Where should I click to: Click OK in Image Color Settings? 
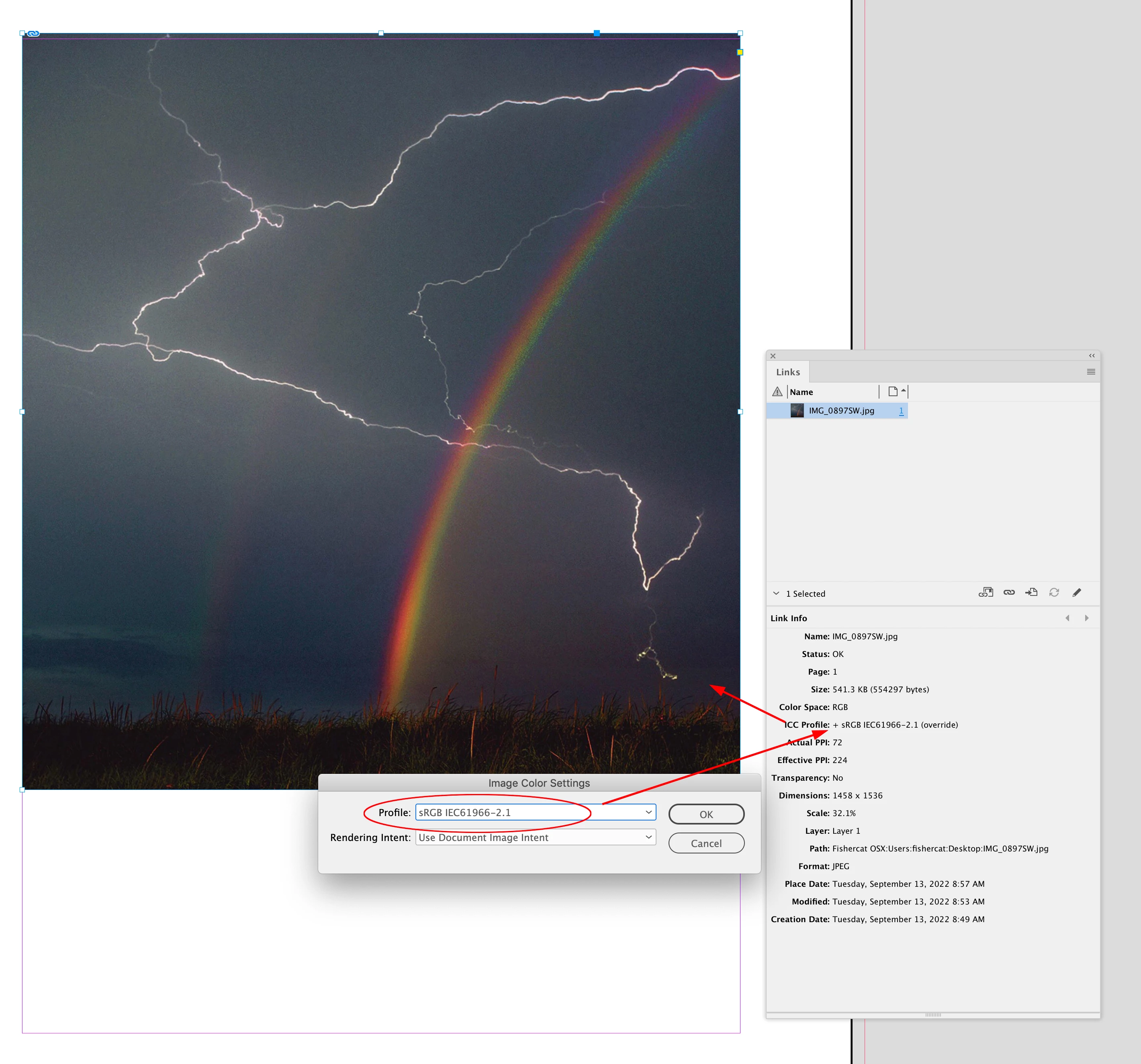tap(706, 814)
